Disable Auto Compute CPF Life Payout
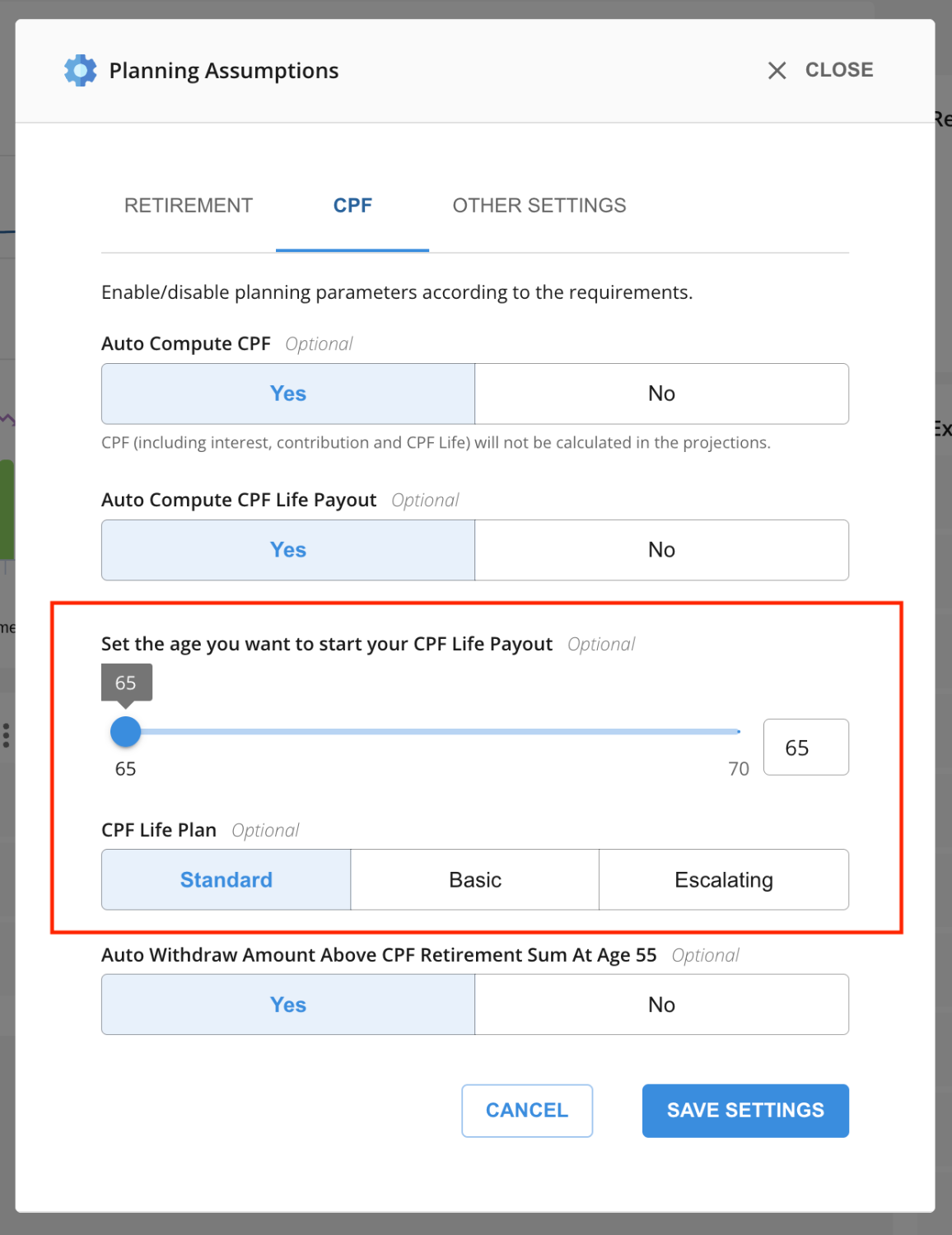Screen dimensions: 952x1235 661,550
